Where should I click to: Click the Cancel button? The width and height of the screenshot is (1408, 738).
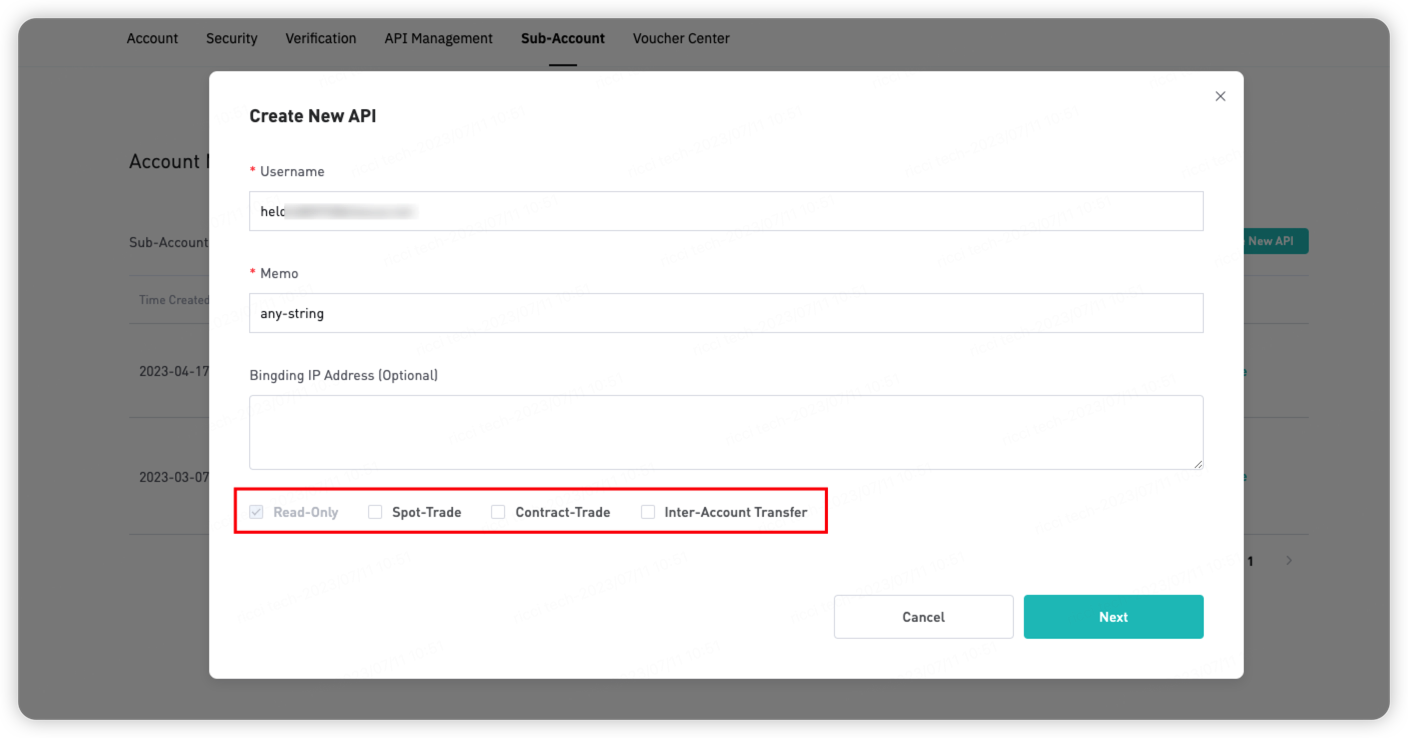pyautogui.click(x=923, y=617)
